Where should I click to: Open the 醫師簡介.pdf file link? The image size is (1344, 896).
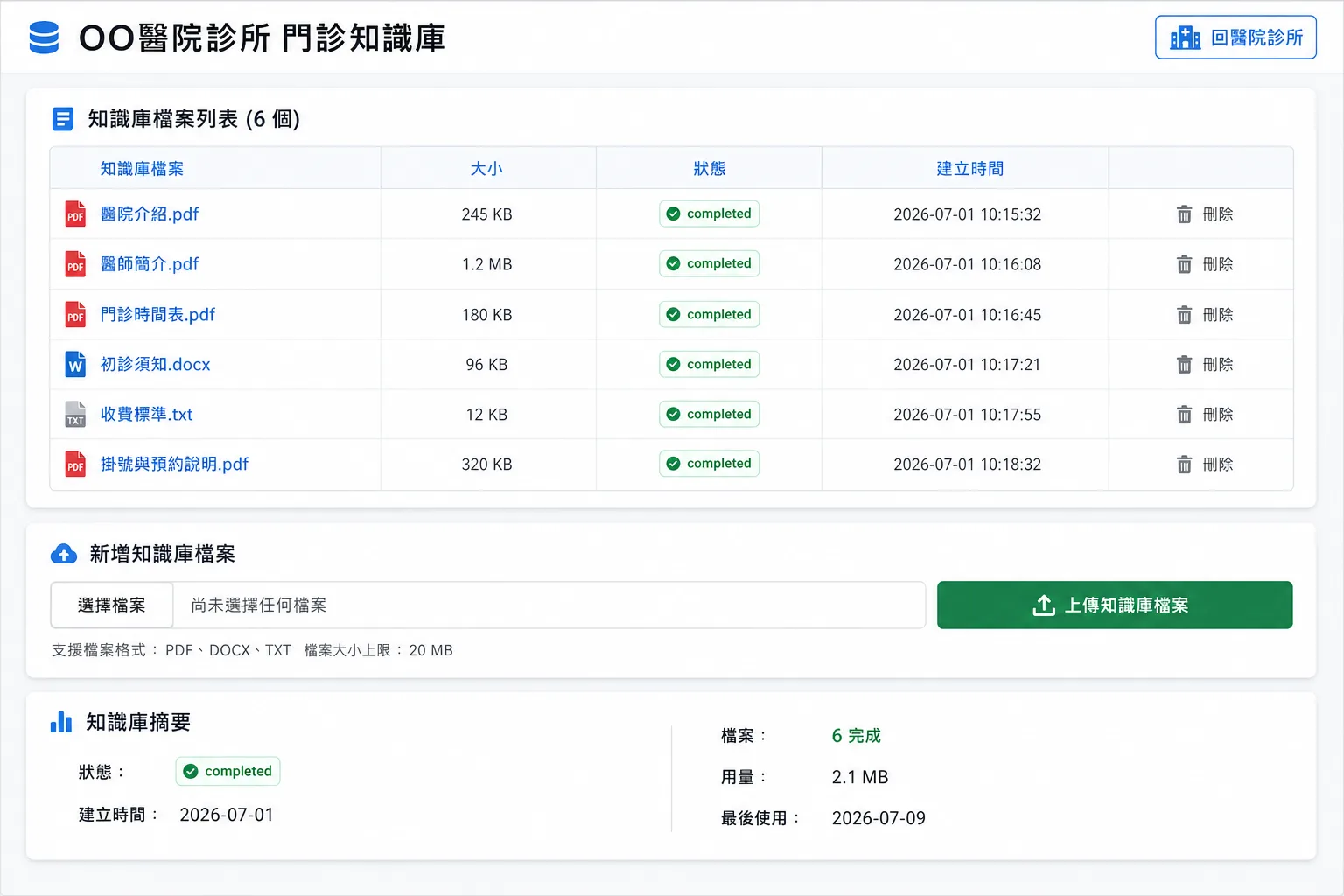(150, 264)
